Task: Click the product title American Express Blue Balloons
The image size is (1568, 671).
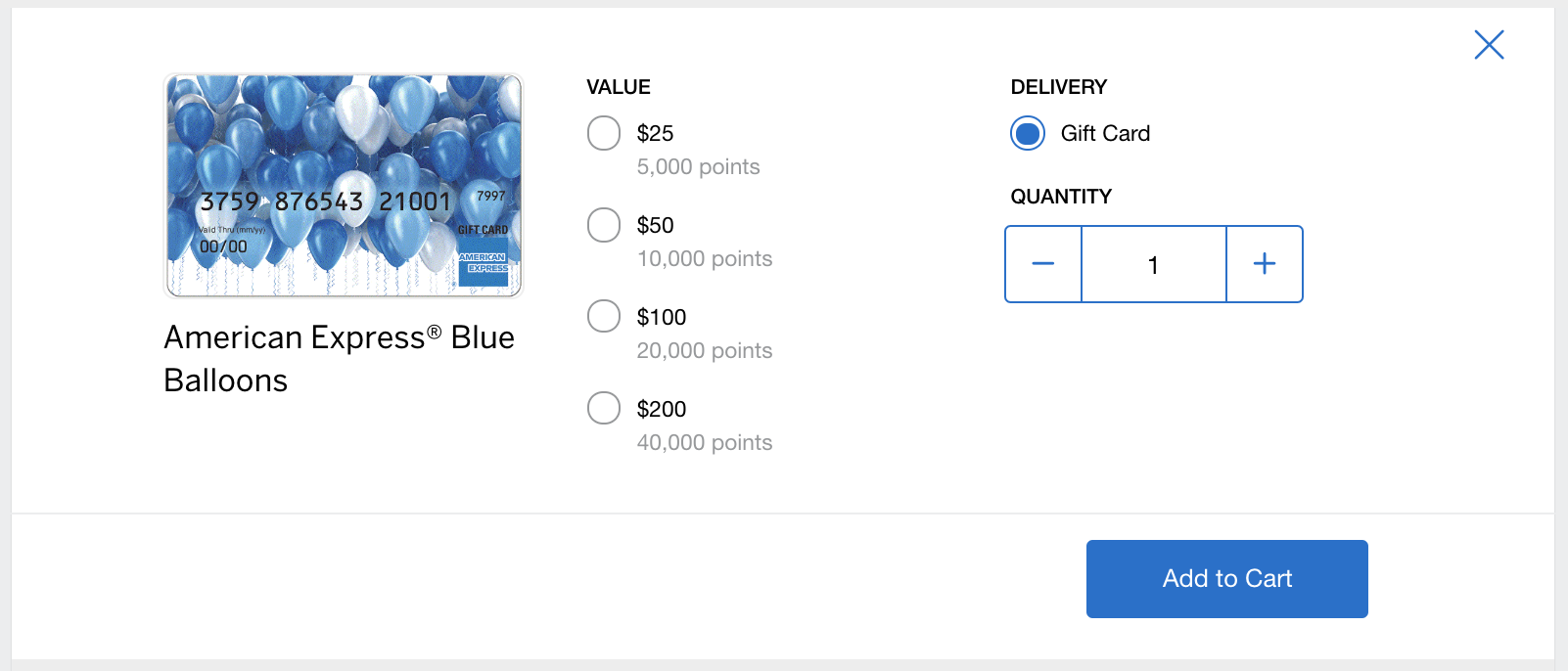Action: 339,358
